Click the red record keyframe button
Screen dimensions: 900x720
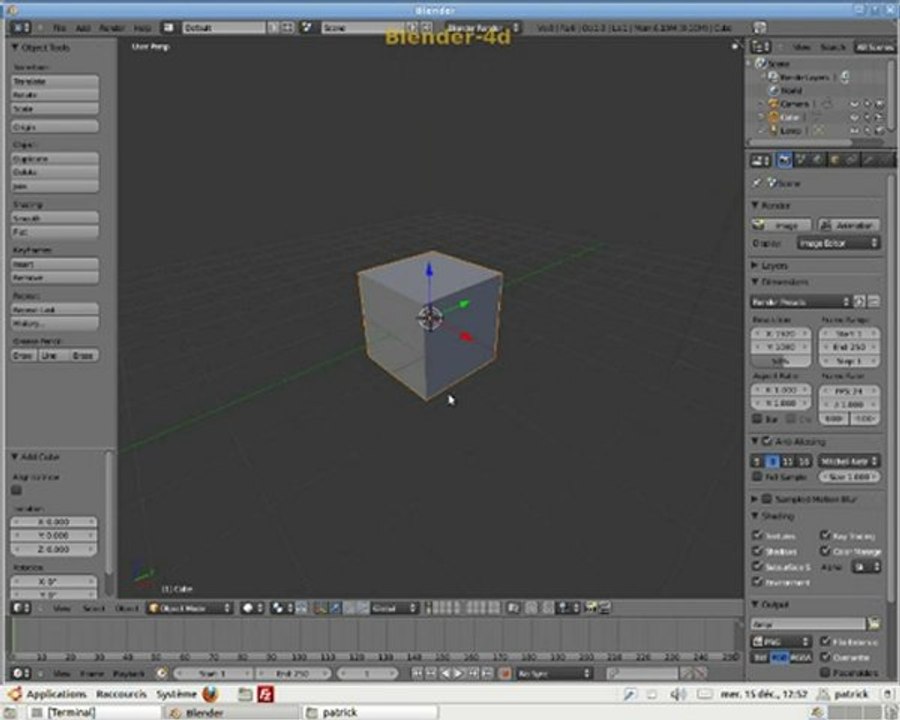pos(505,673)
